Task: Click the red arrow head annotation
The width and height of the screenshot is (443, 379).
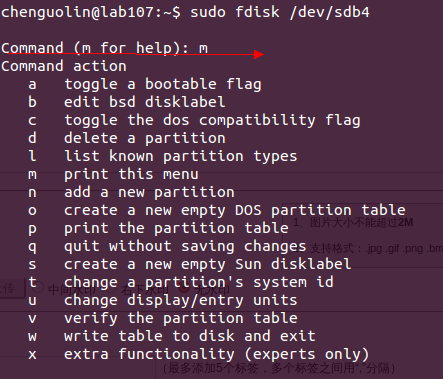Action: tap(259, 54)
